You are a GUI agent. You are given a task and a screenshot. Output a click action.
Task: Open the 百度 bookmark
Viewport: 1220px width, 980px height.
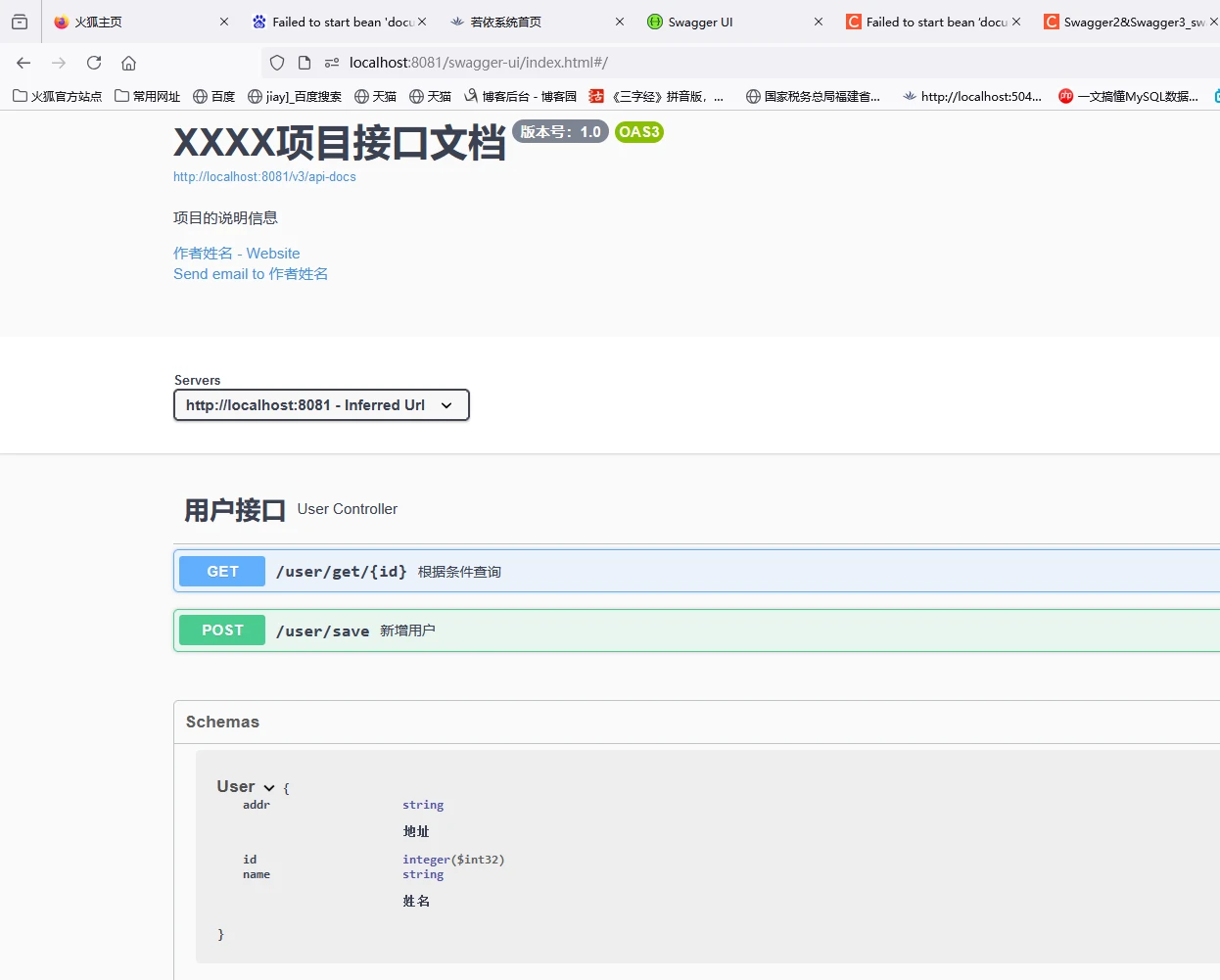(x=214, y=96)
